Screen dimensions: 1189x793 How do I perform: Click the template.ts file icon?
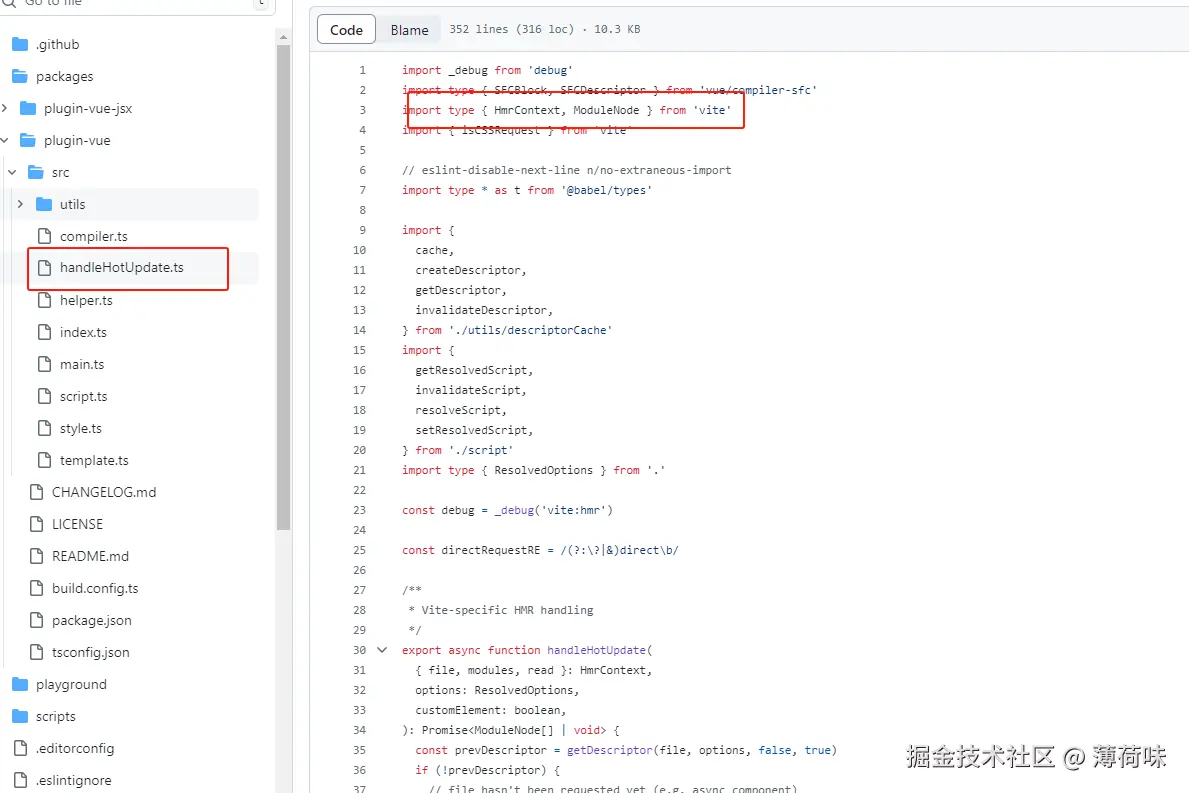[x=45, y=460]
